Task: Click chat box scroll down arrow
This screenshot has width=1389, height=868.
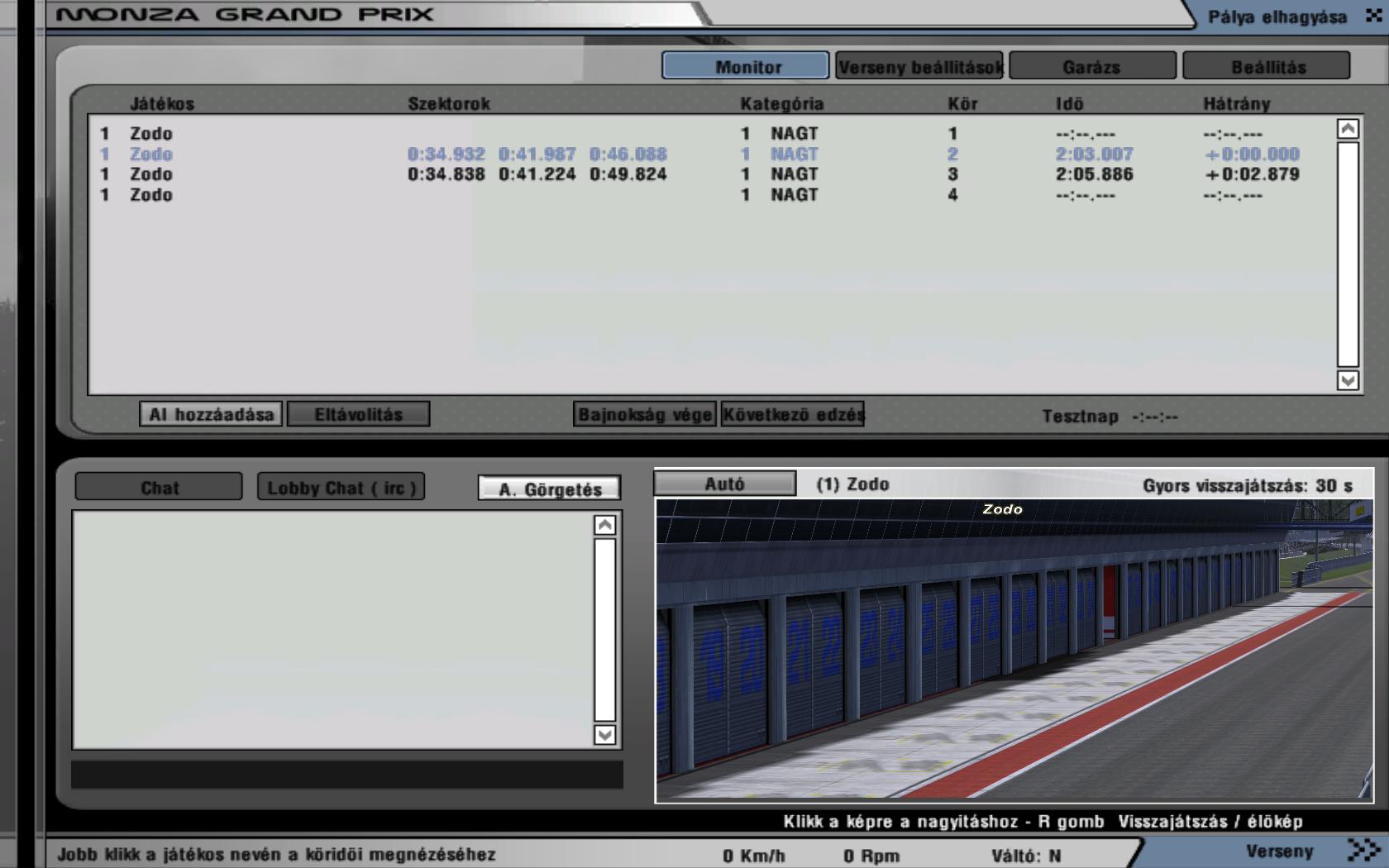Action: pos(605,735)
